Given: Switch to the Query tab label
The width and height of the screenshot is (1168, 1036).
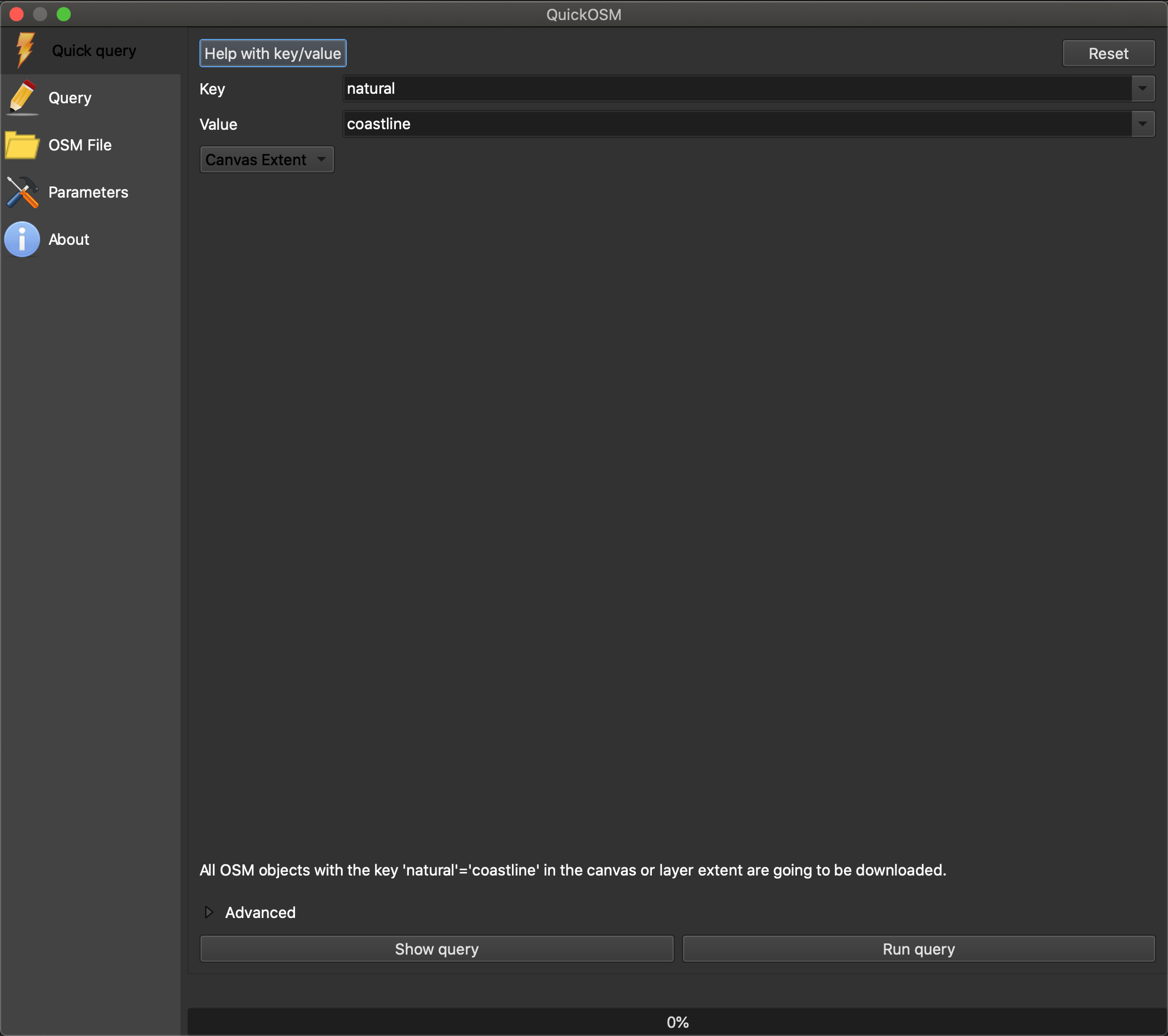Looking at the screenshot, I should [70, 98].
